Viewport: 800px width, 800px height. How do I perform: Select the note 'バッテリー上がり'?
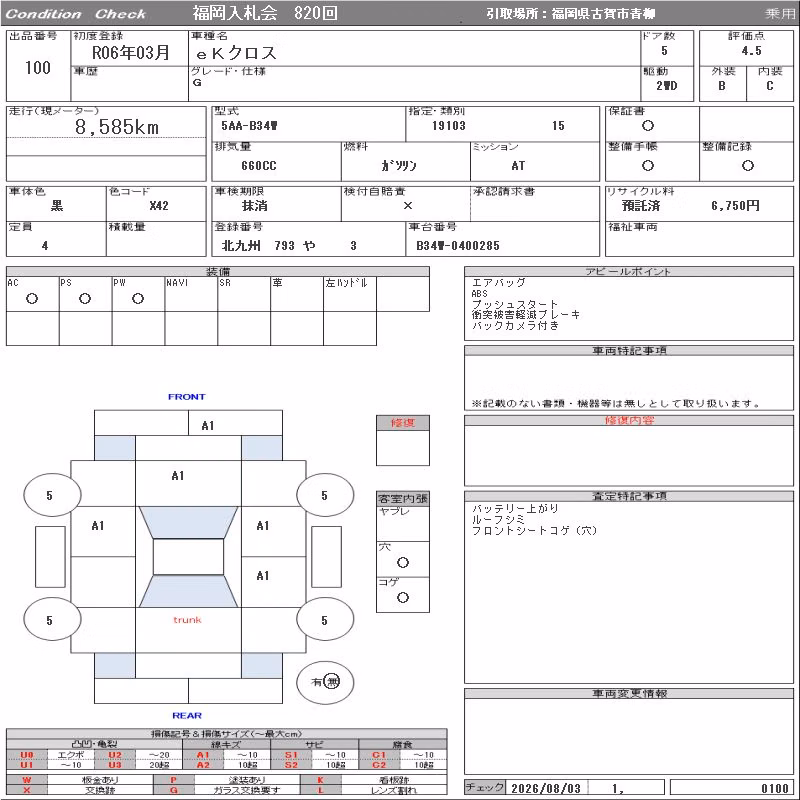click(x=515, y=509)
